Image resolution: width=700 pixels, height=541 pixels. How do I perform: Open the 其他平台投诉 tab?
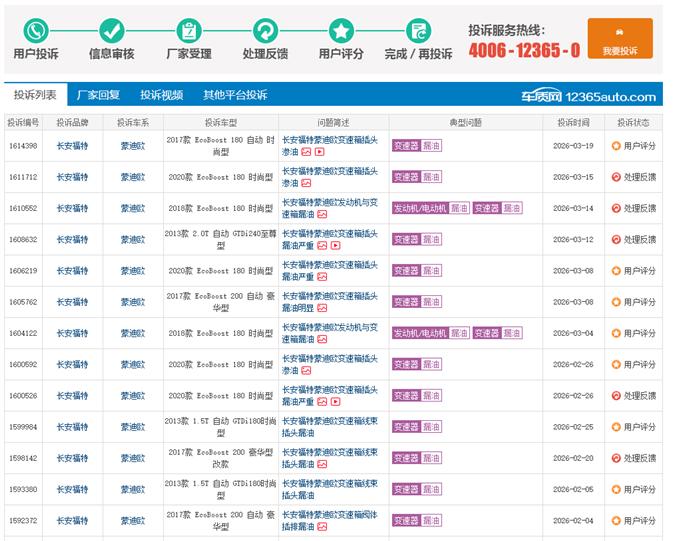[x=235, y=95]
